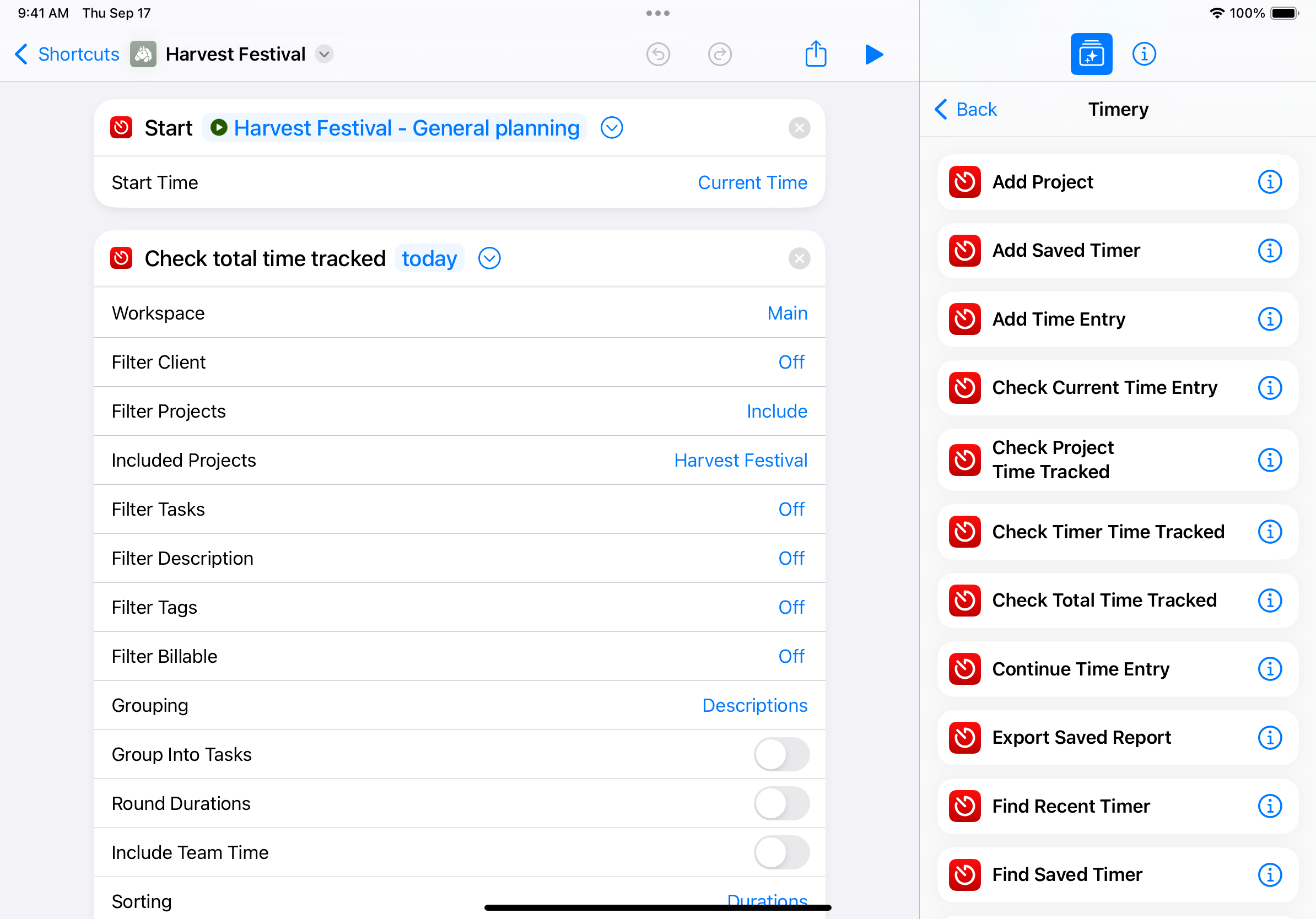Open the Harvest Festival title dropdown arrow
This screenshot has width=1316, height=919.
pos(325,55)
